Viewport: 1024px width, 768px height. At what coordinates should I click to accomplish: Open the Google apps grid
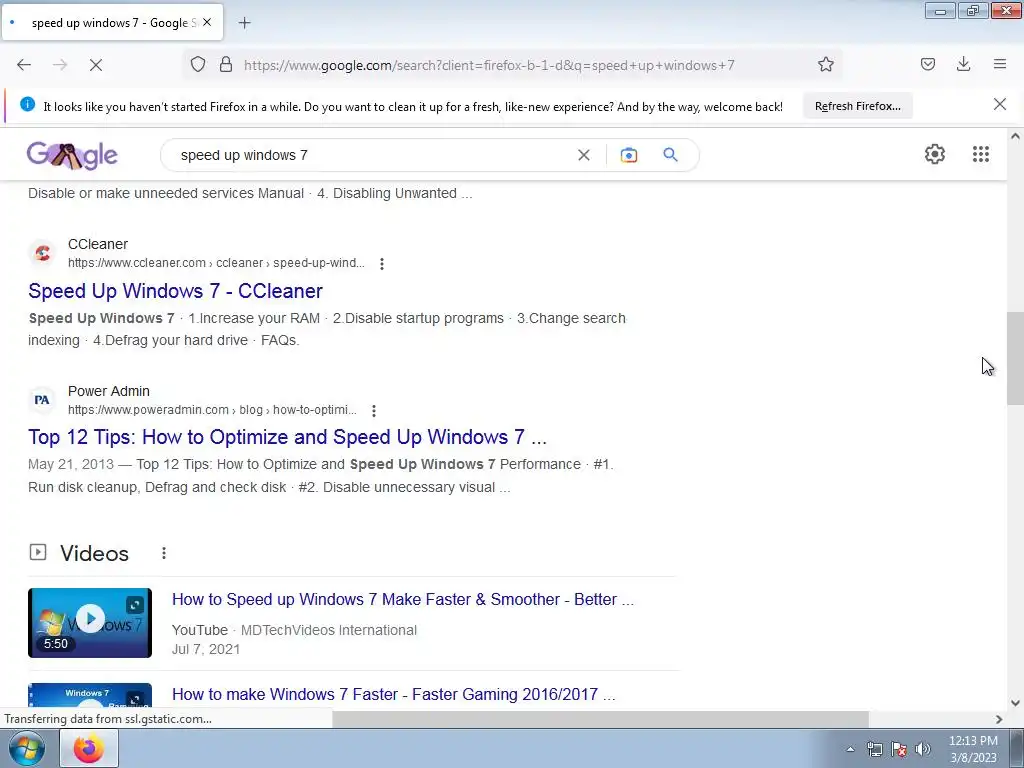click(981, 154)
